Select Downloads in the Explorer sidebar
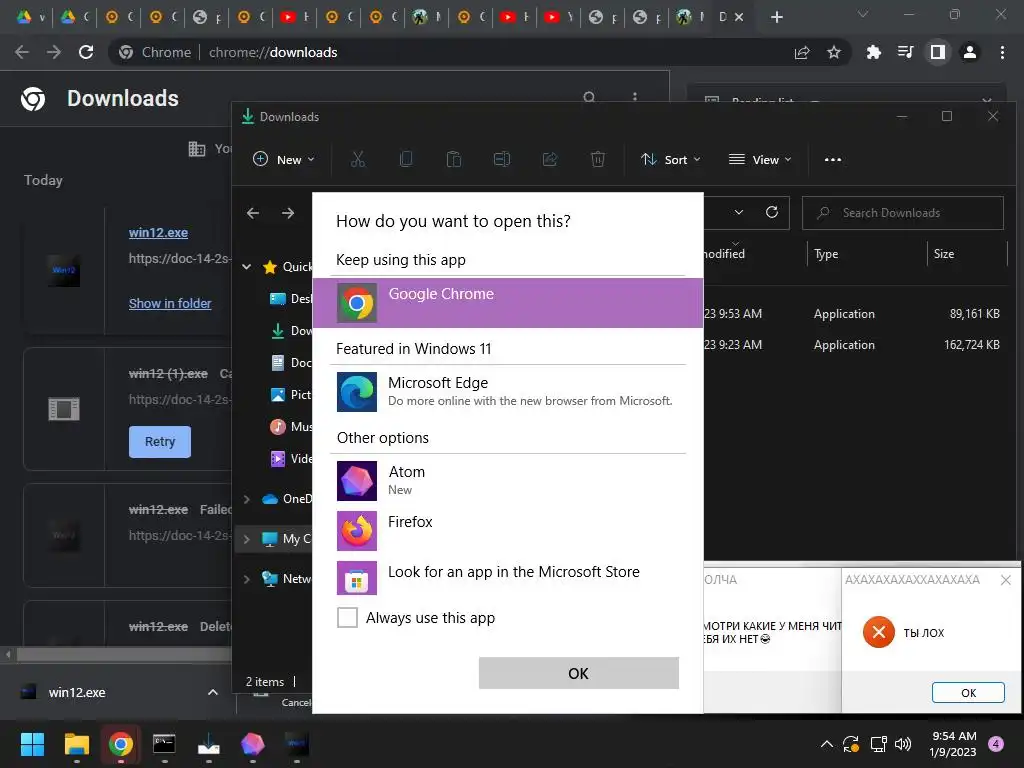This screenshot has width=1024, height=768. [291, 330]
